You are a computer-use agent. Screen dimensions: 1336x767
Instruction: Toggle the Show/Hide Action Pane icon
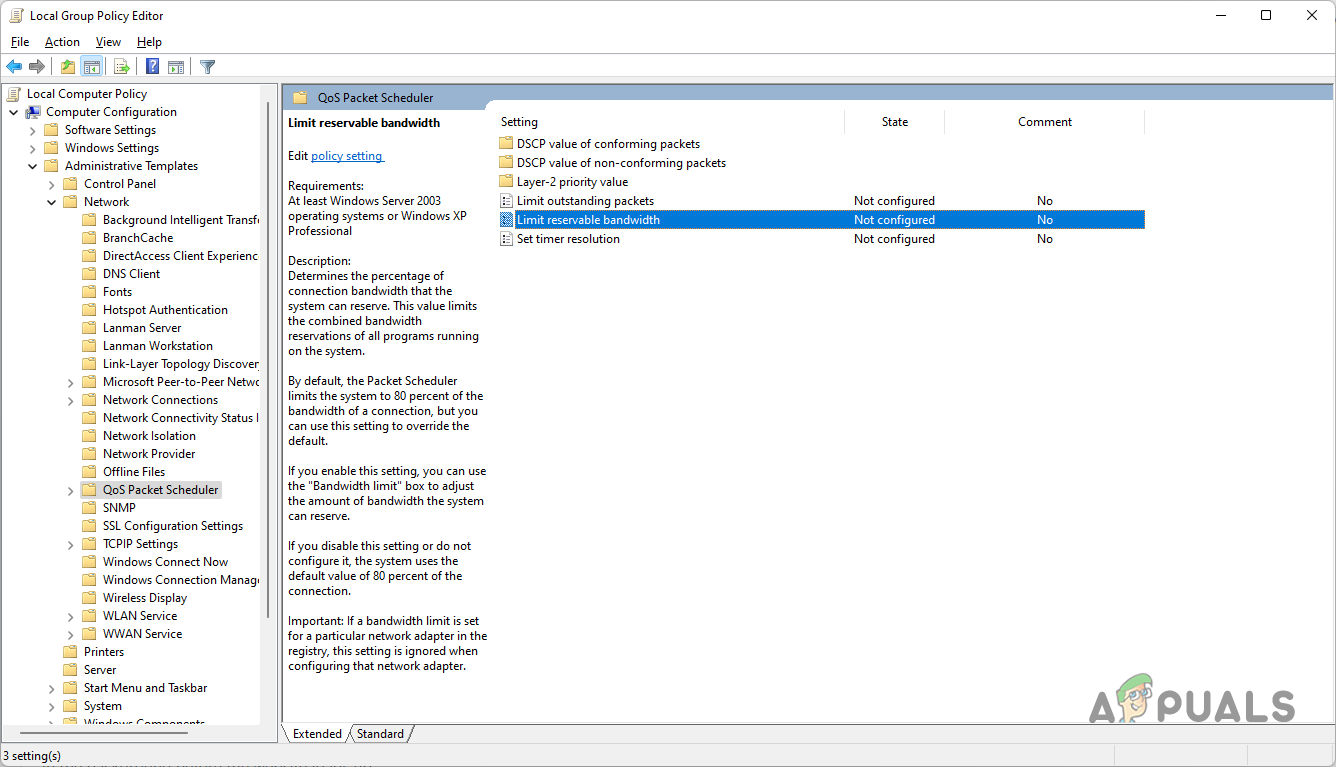click(176, 67)
